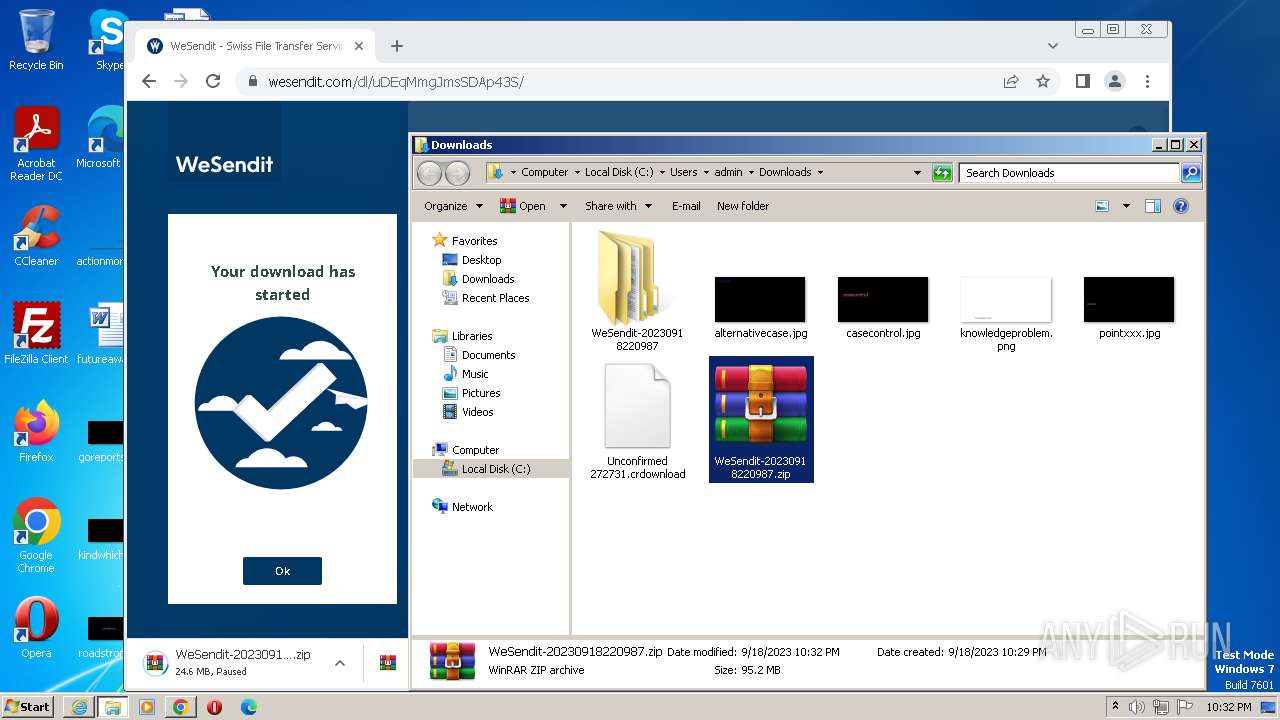
Task: Open Chrome's three-dot menu
Action: pos(1148,81)
